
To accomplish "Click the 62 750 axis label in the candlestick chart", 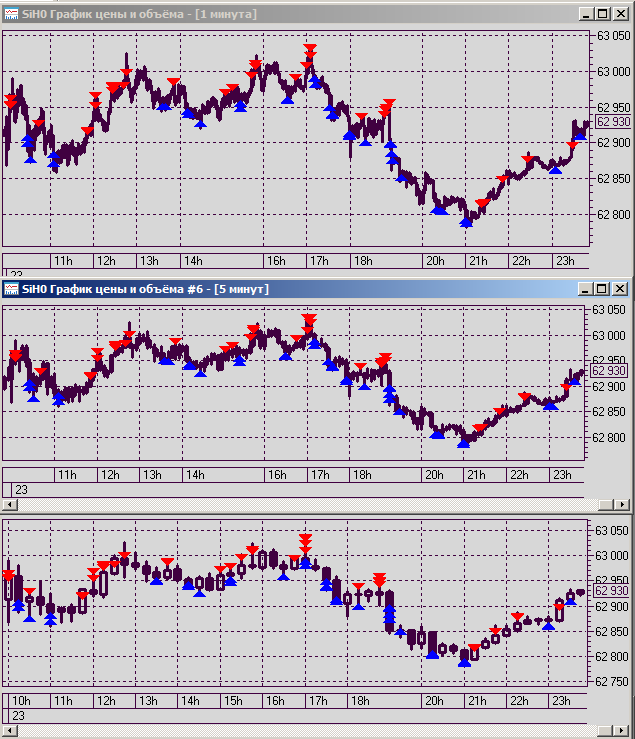I will [611, 682].
